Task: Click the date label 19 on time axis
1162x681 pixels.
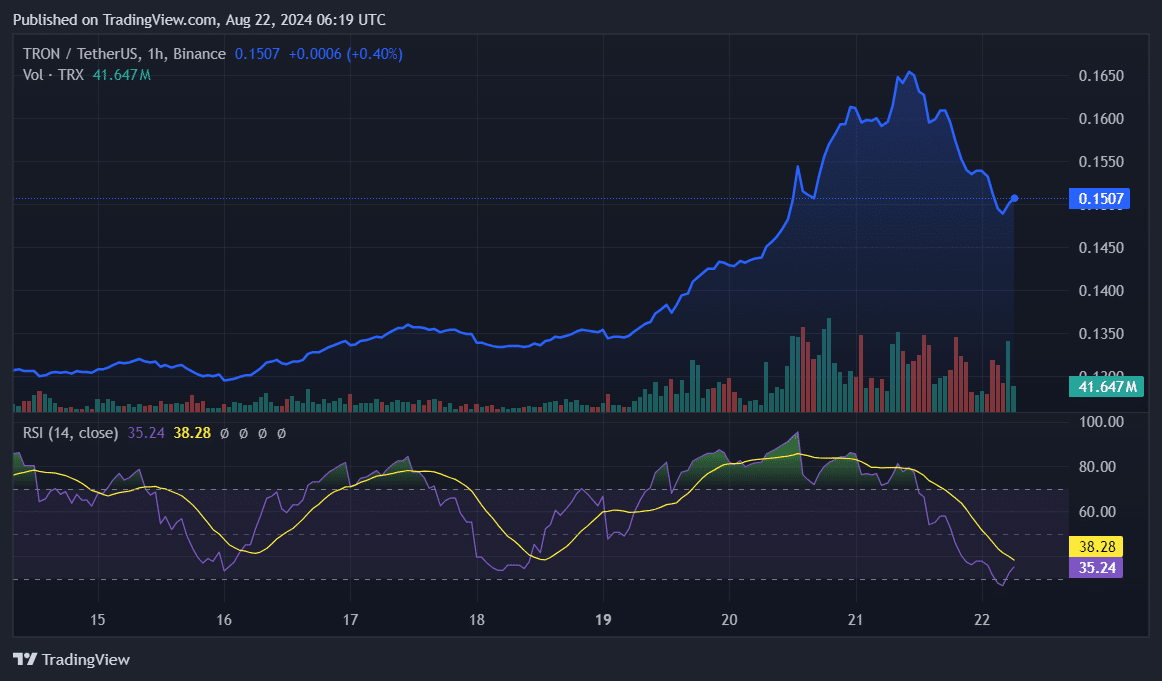Action: 603,620
